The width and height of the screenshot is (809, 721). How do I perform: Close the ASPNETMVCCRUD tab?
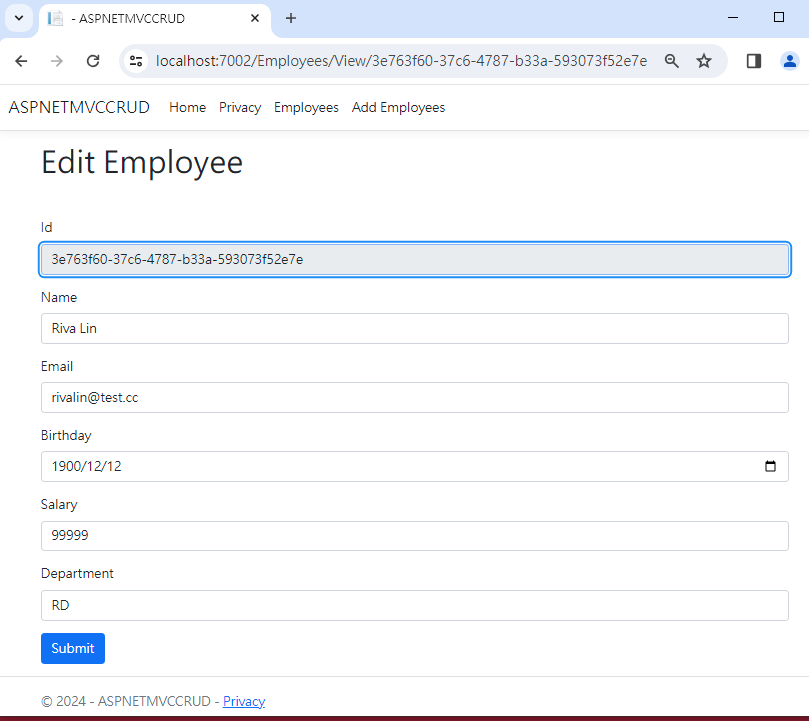click(x=255, y=18)
